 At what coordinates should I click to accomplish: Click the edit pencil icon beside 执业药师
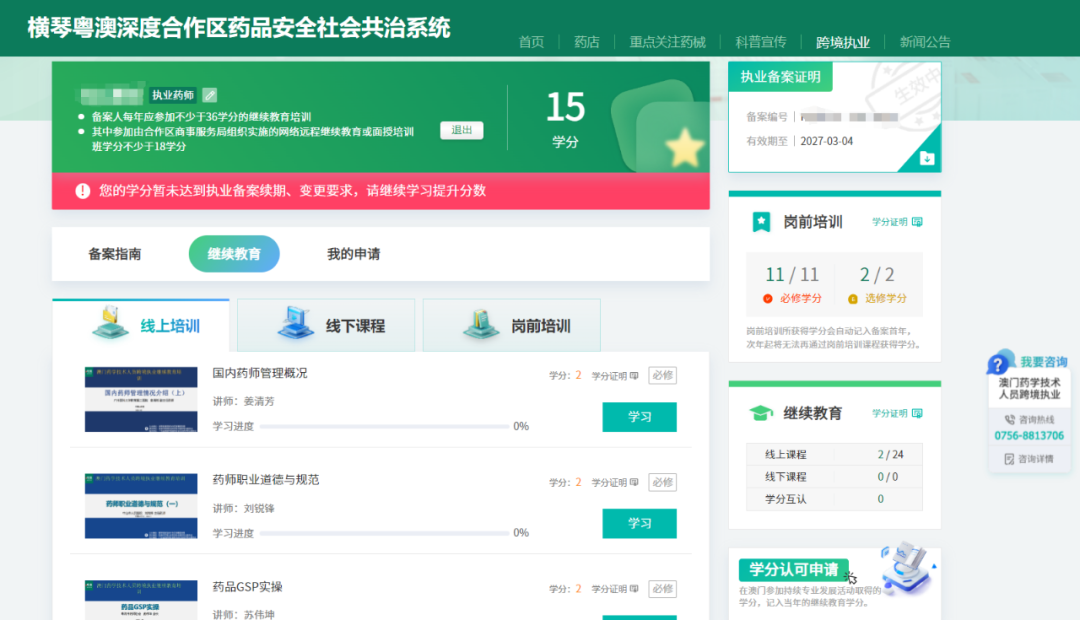209,95
